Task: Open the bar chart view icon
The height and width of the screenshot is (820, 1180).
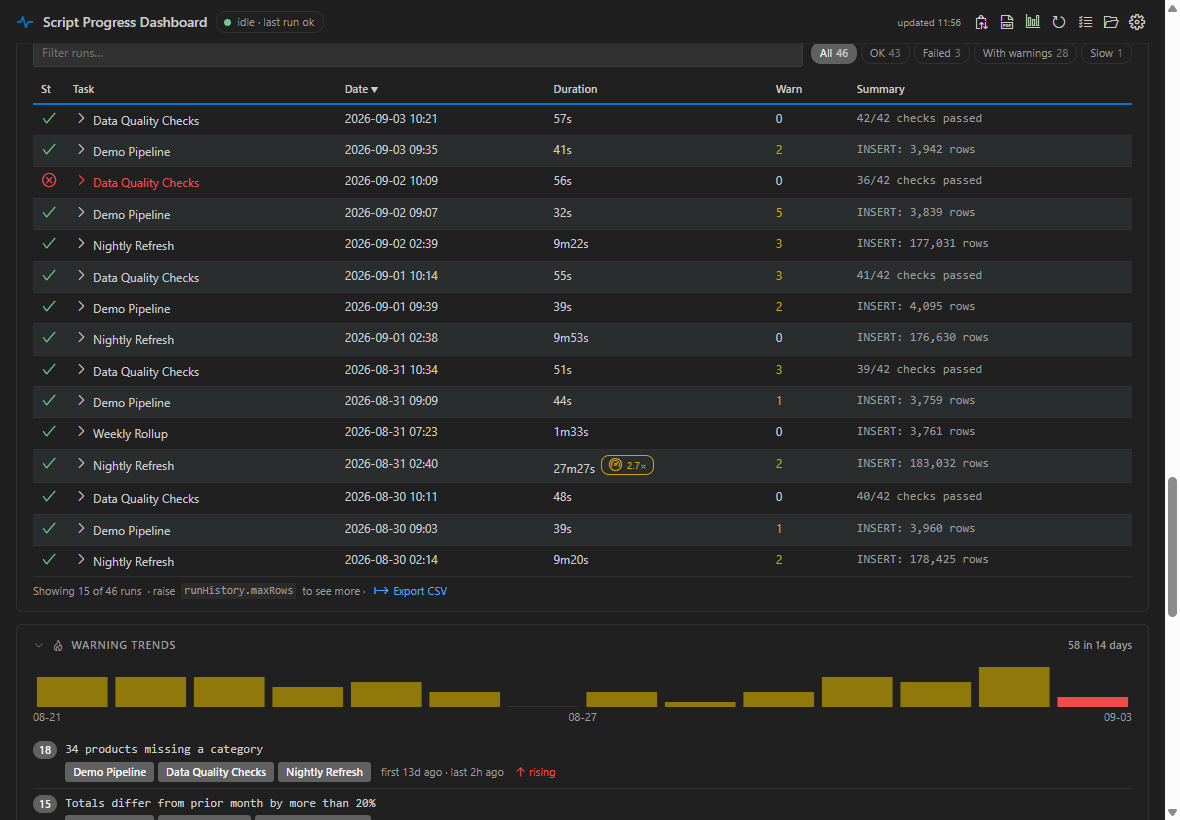Action: coord(1032,22)
